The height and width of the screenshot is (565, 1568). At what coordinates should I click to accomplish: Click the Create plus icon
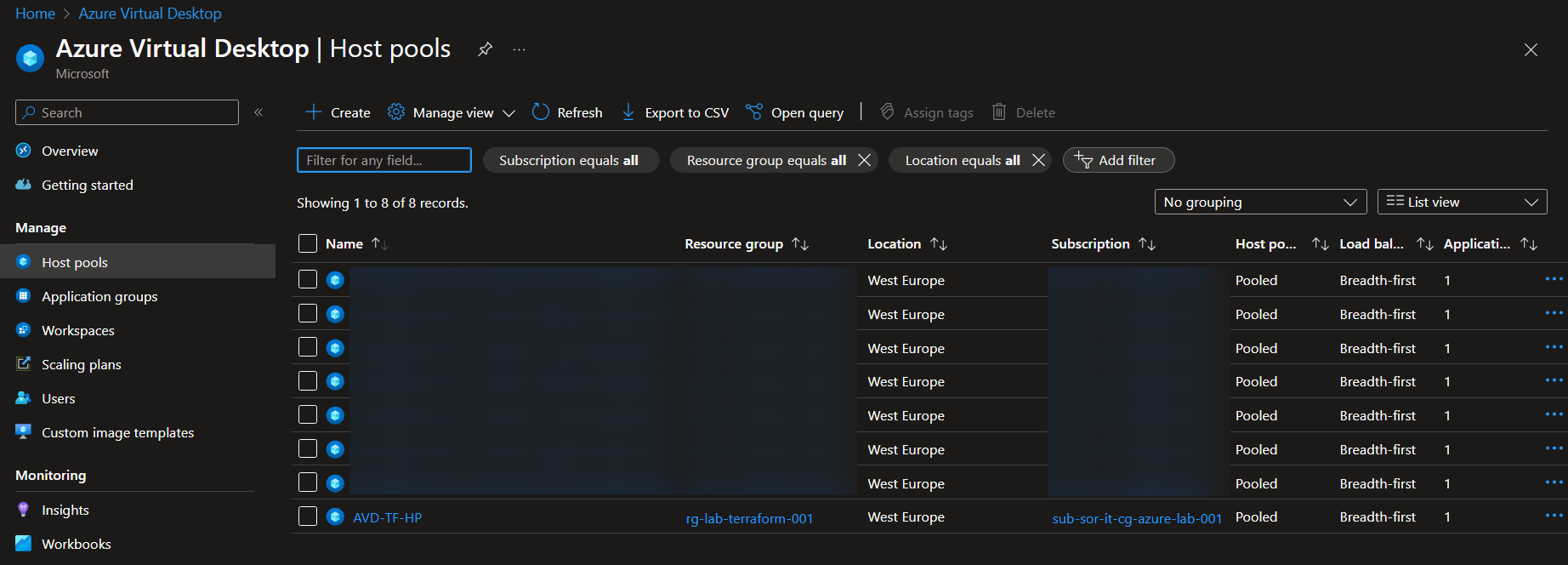[314, 111]
